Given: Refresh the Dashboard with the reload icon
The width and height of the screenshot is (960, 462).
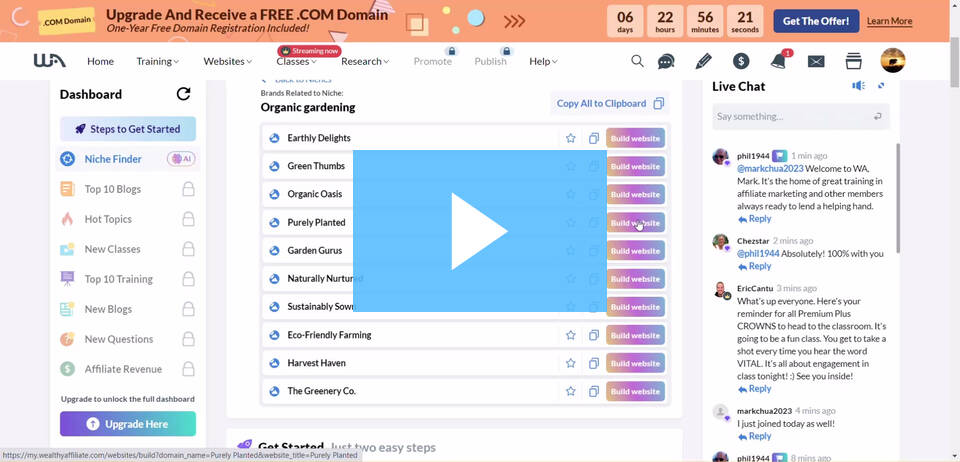Looking at the screenshot, I should (183, 94).
